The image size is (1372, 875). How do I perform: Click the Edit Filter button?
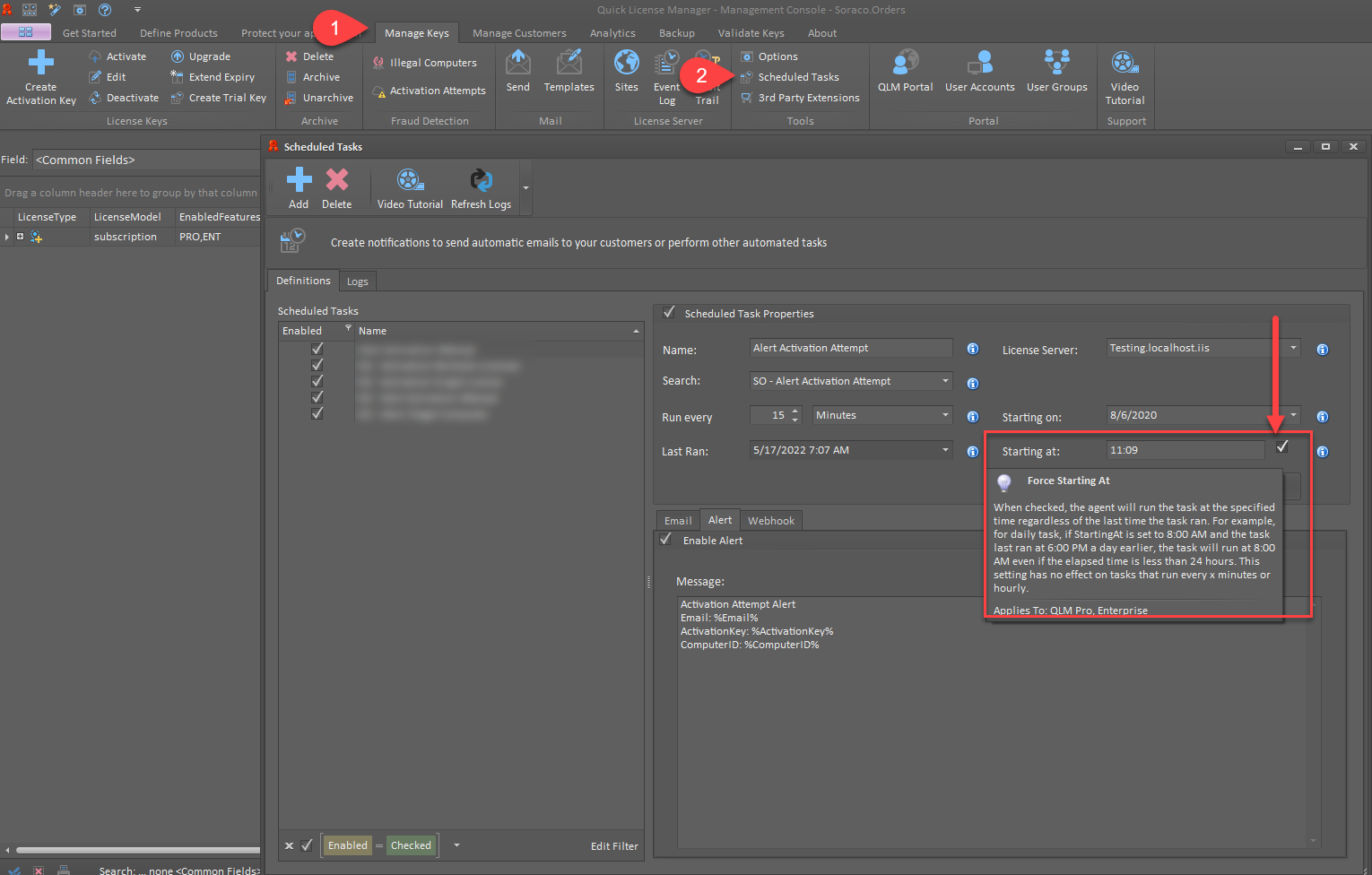[x=614, y=846]
